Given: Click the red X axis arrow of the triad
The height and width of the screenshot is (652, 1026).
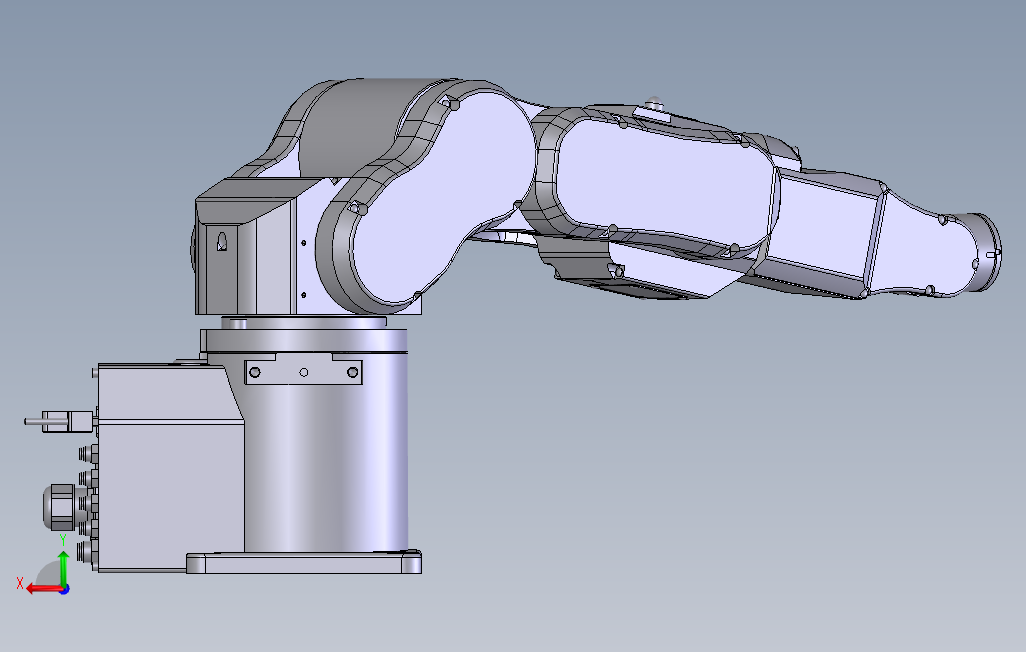Looking at the screenshot, I should point(43,589).
